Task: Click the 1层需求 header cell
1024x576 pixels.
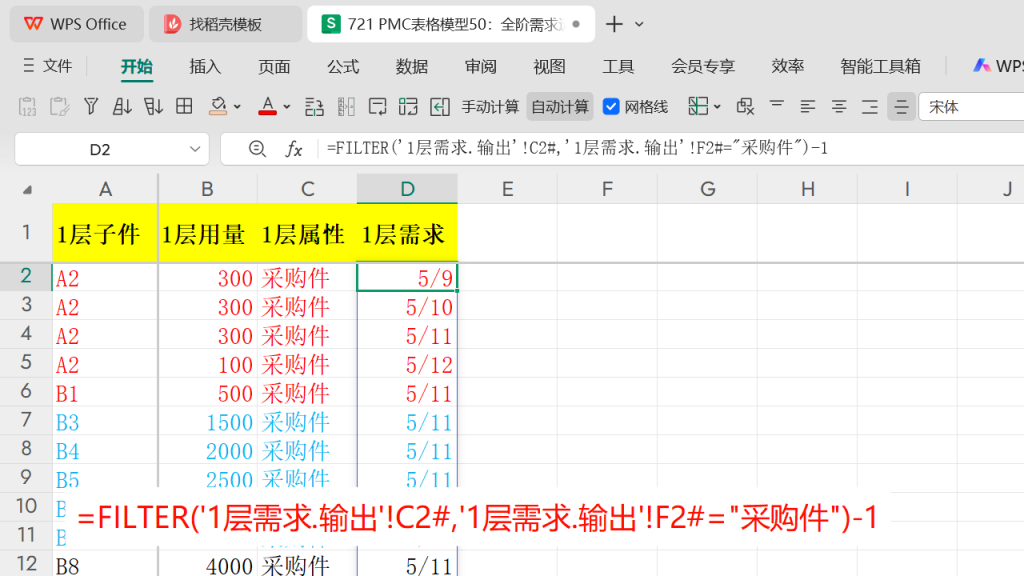Action: coord(407,233)
